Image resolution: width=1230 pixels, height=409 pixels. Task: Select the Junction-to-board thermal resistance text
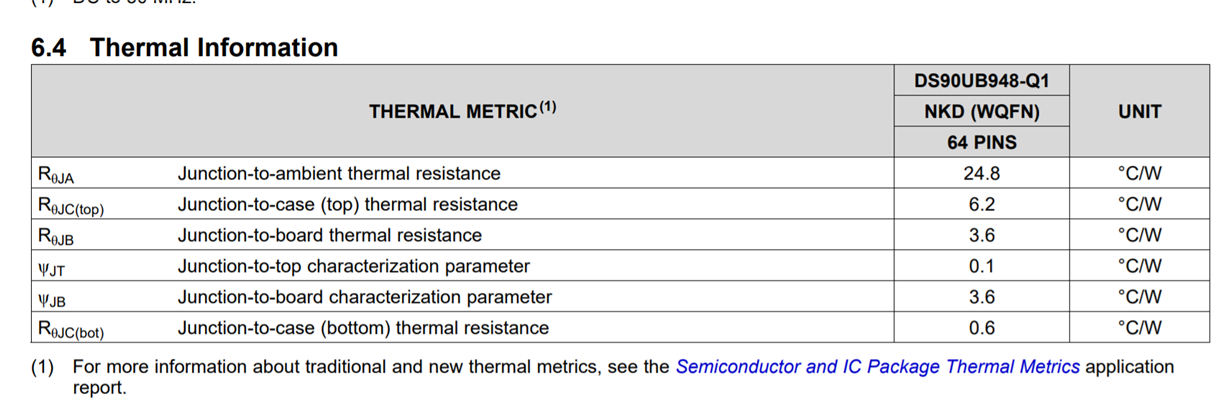[329, 236]
